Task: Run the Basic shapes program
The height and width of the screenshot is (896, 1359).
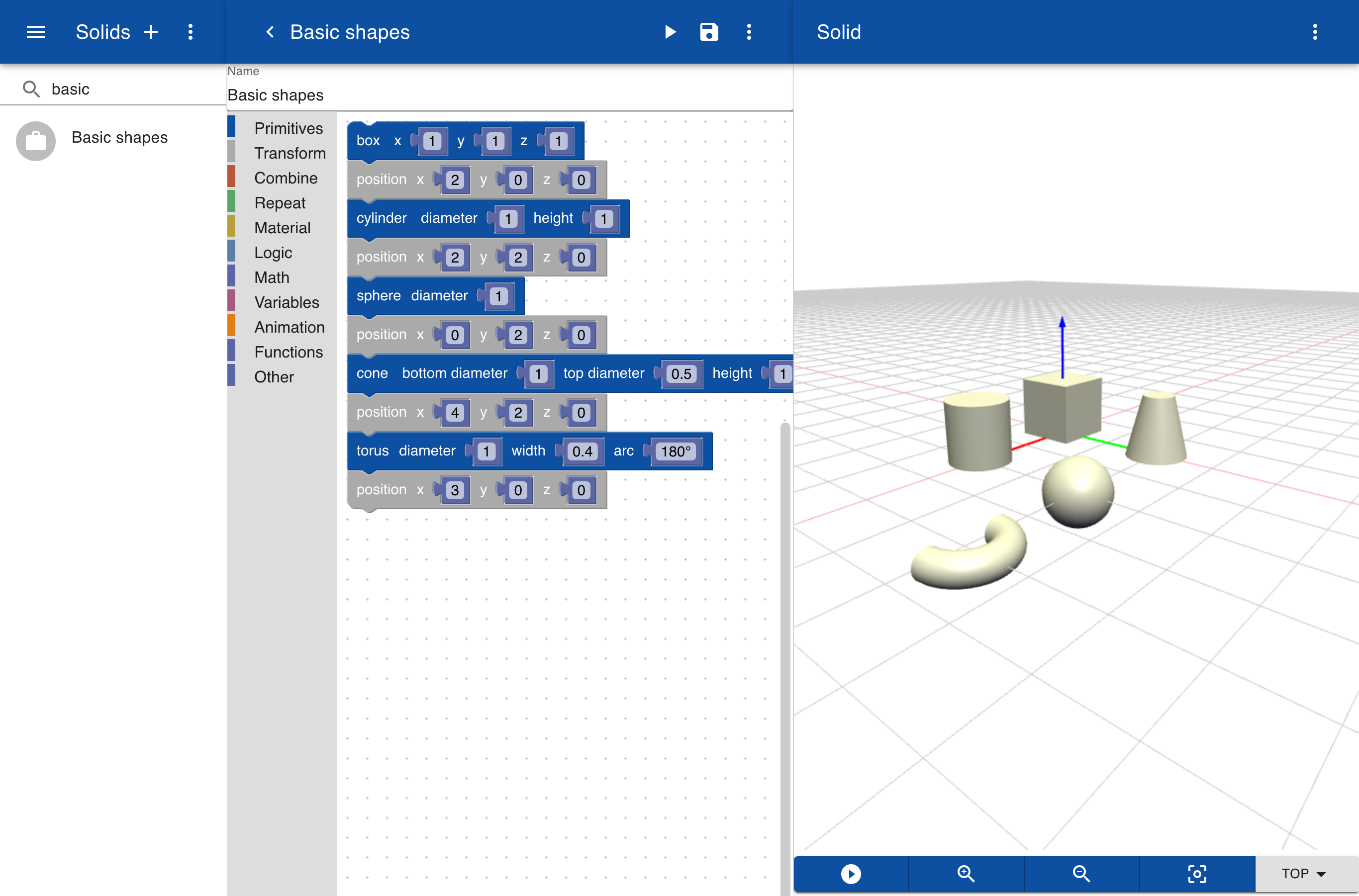Action: point(670,32)
